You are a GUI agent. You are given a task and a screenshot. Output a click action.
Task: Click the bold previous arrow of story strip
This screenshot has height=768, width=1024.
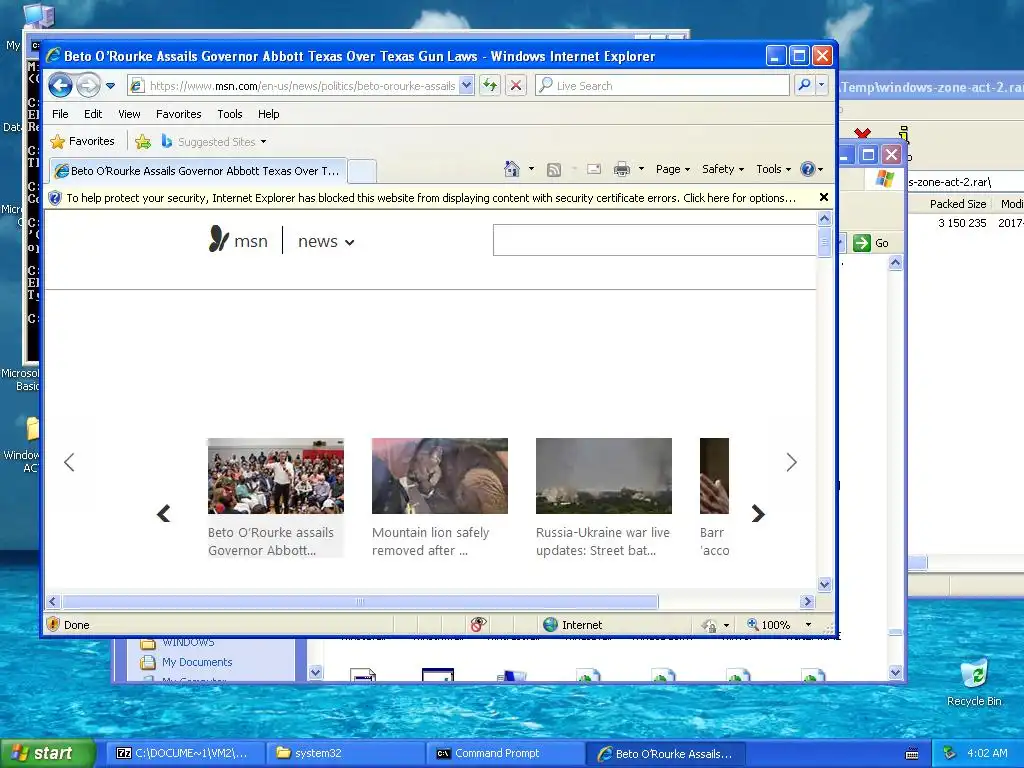pyautogui.click(x=164, y=513)
